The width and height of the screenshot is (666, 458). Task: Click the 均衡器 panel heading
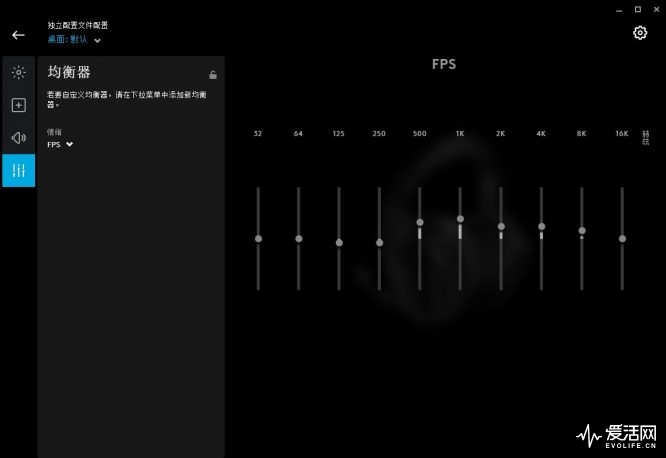(69, 72)
